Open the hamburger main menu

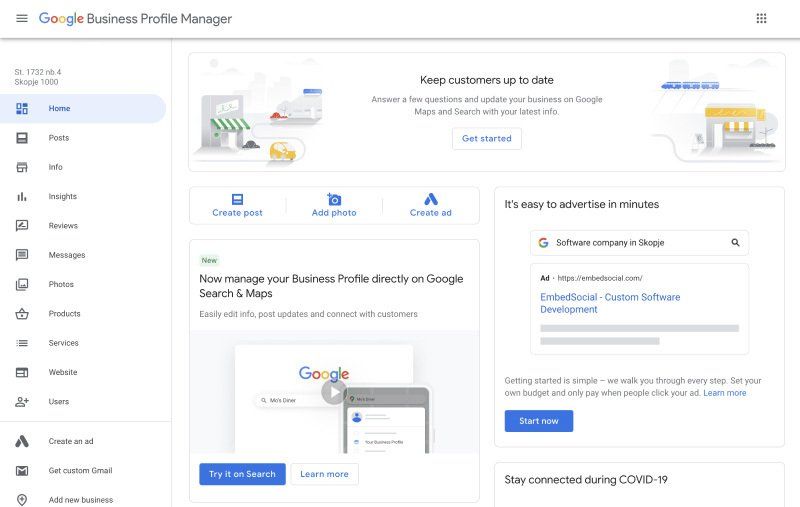21,18
